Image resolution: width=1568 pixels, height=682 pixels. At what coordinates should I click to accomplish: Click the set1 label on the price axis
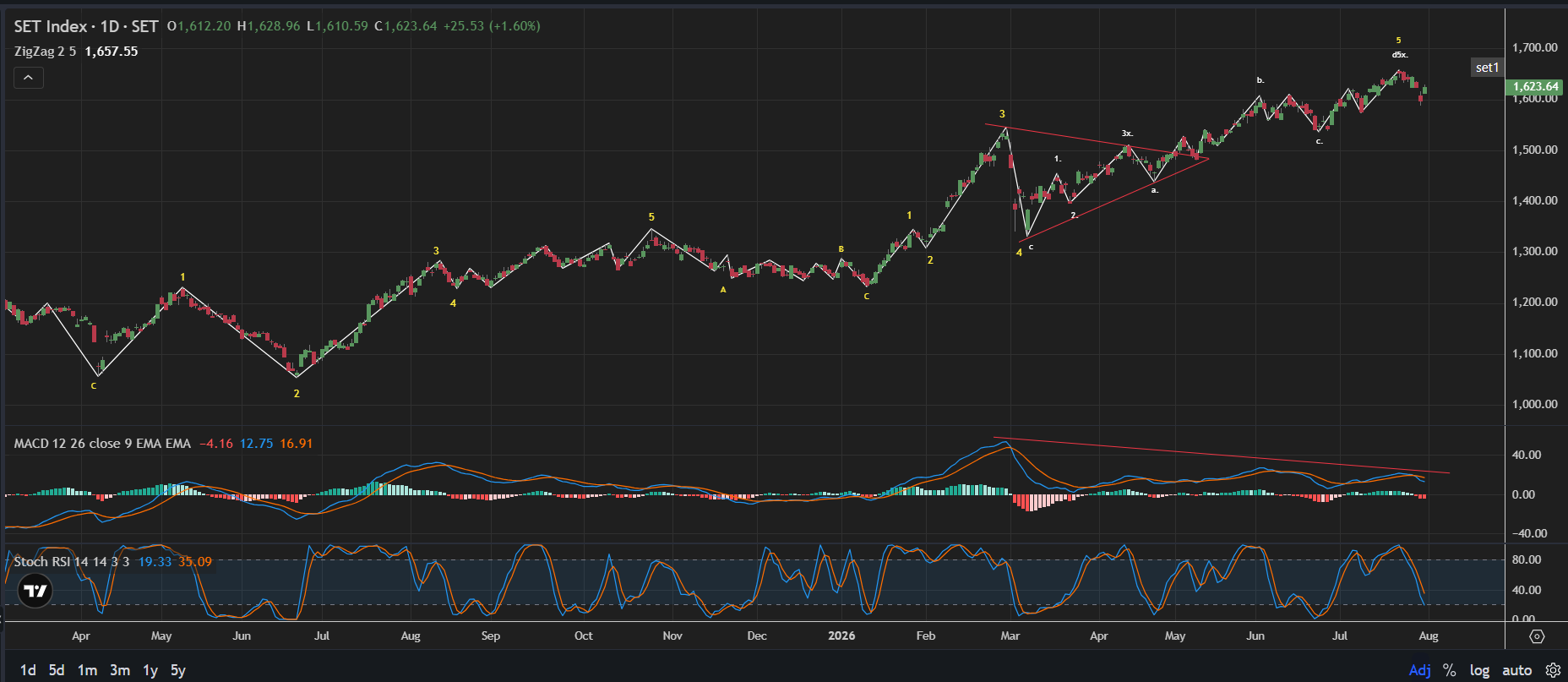pyautogui.click(x=1487, y=68)
